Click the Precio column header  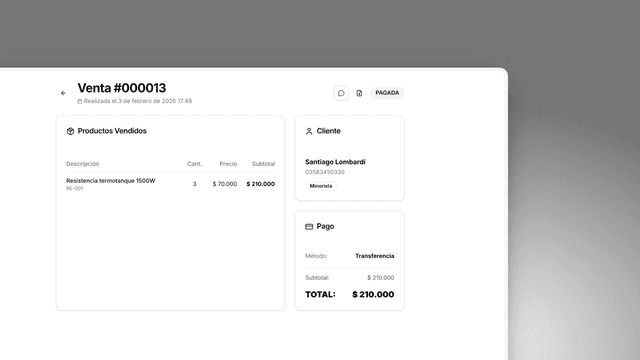(228, 164)
